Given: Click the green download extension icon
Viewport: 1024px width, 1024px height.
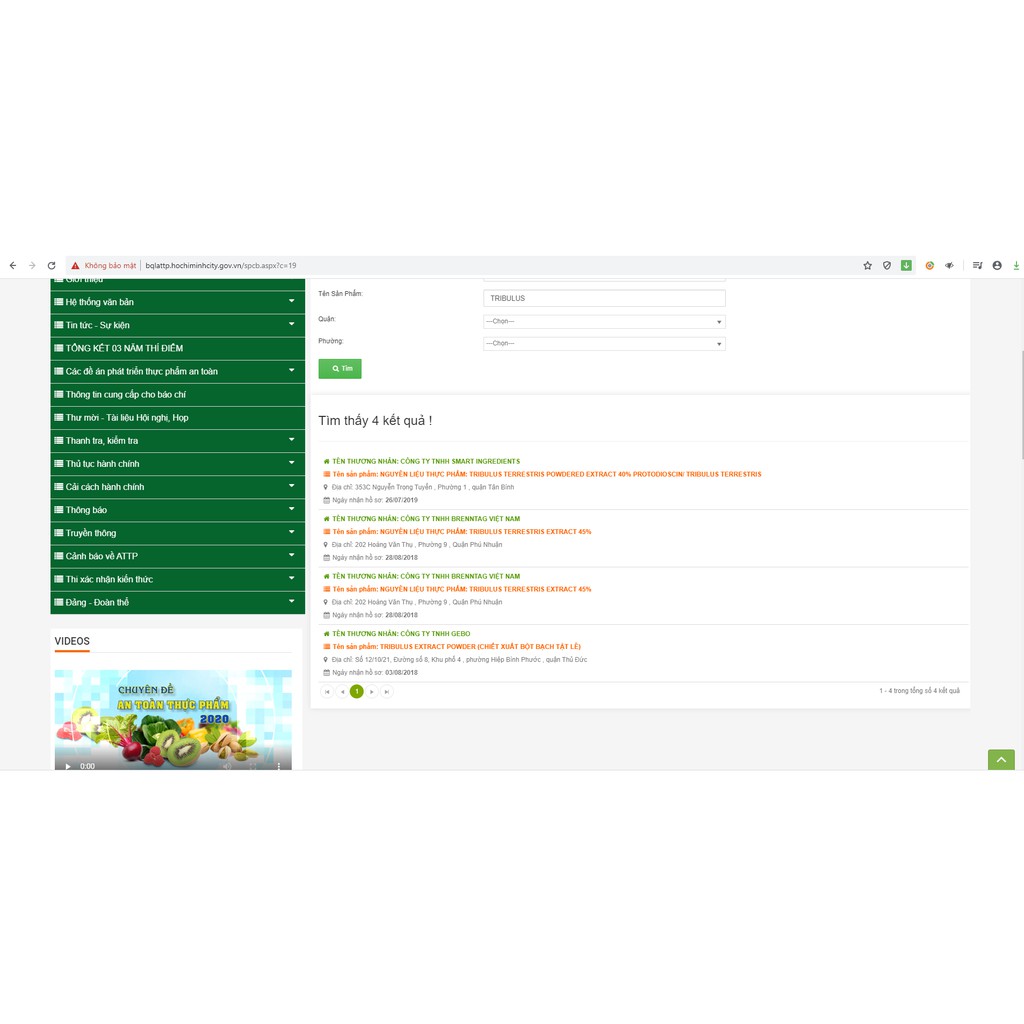Looking at the screenshot, I should (906, 266).
